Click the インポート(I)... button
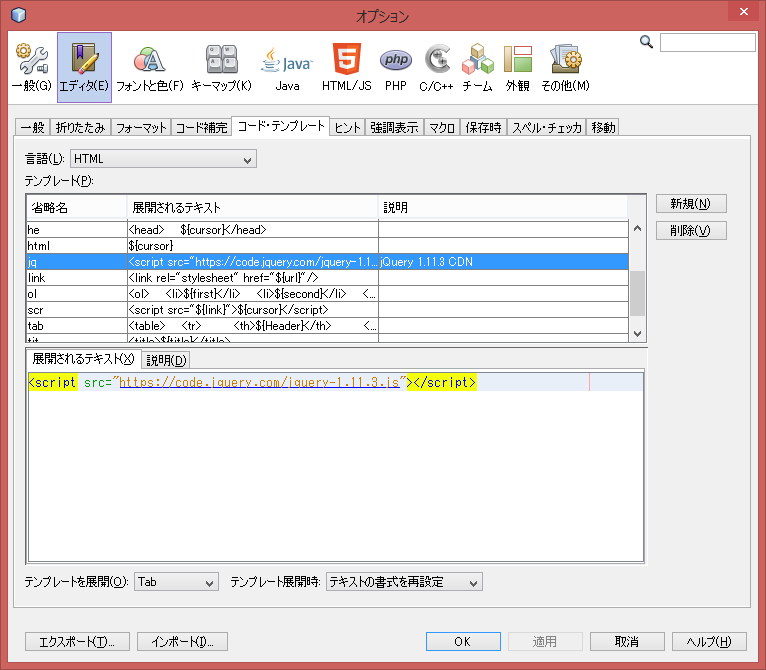The width and height of the screenshot is (766, 670). [182, 642]
